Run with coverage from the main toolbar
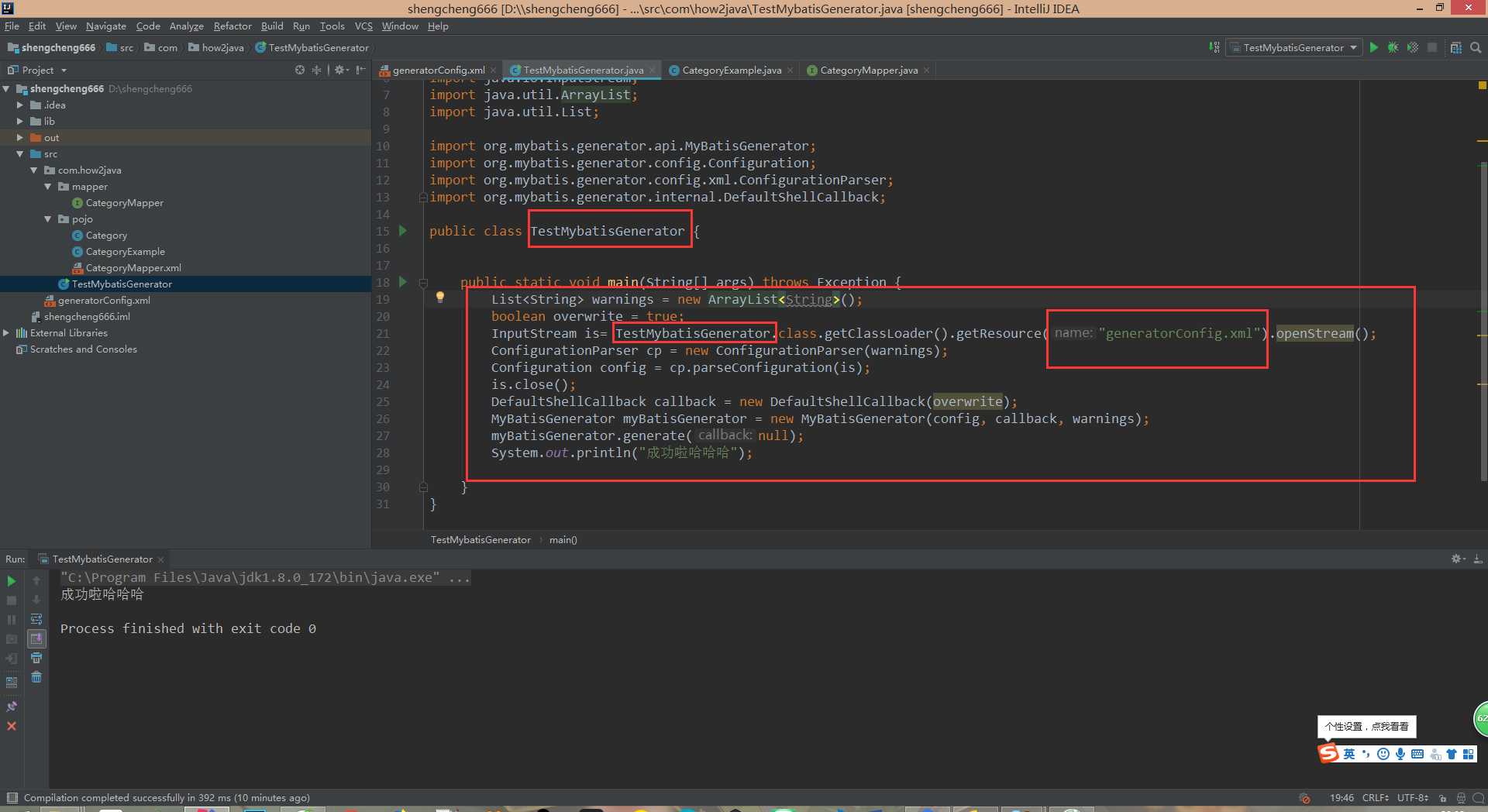The width and height of the screenshot is (1488, 812). tap(1413, 47)
